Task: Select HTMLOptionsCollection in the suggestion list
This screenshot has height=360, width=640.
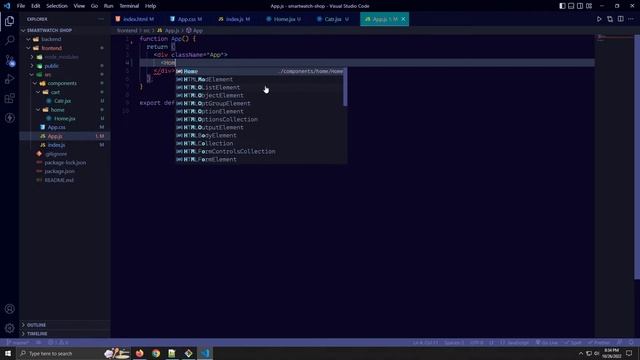Action: pos(260,120)
